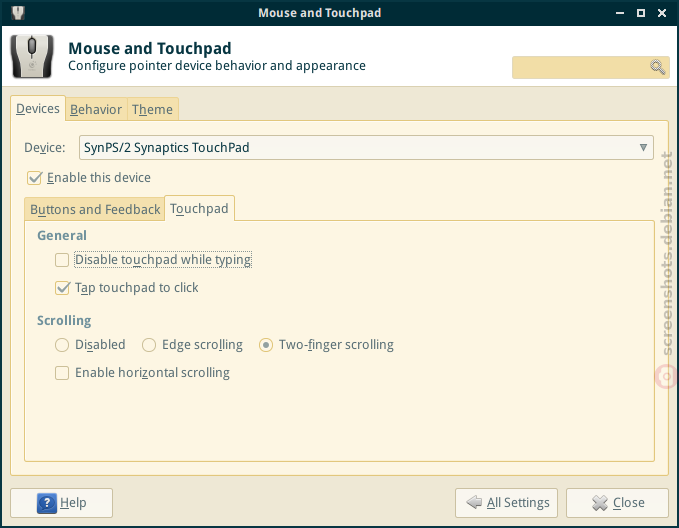Switch to the Behavior tab

96,110
